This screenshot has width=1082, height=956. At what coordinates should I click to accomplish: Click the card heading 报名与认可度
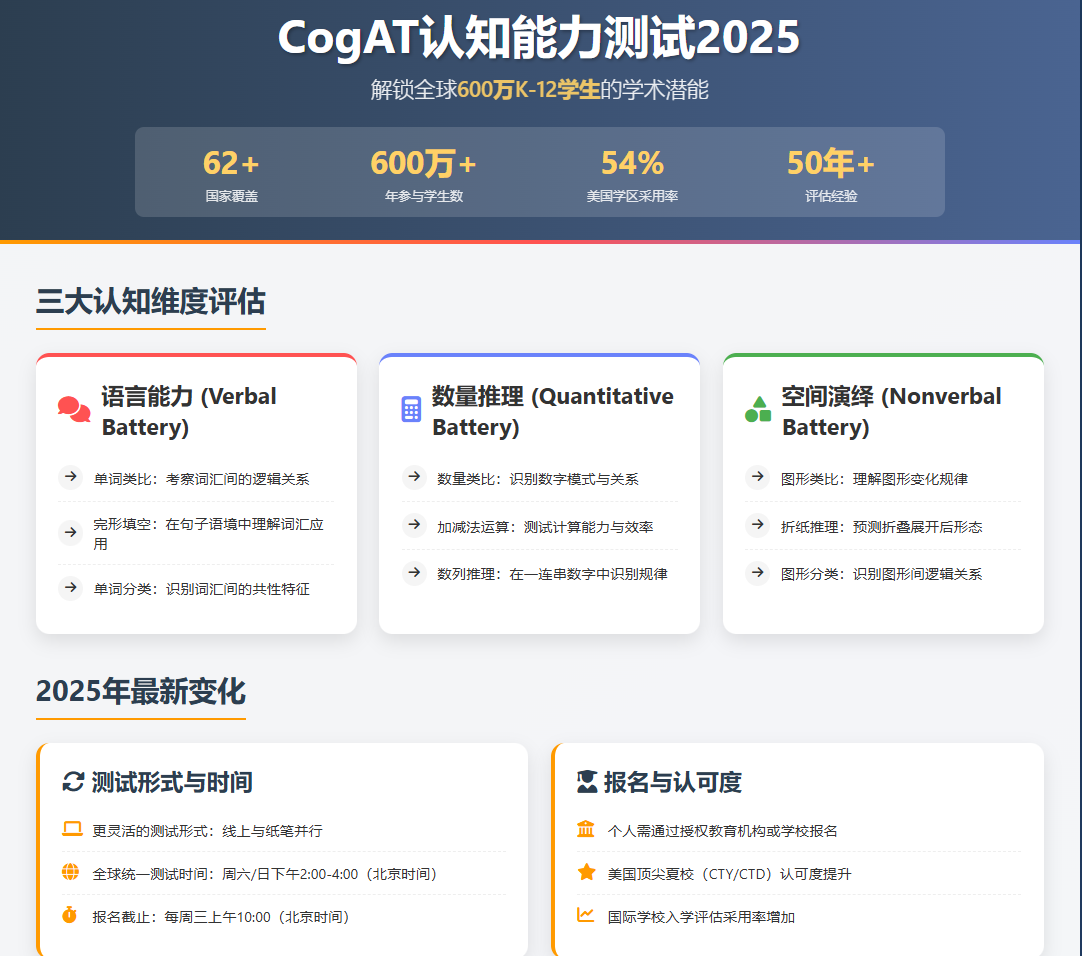[x=673, y=782]
